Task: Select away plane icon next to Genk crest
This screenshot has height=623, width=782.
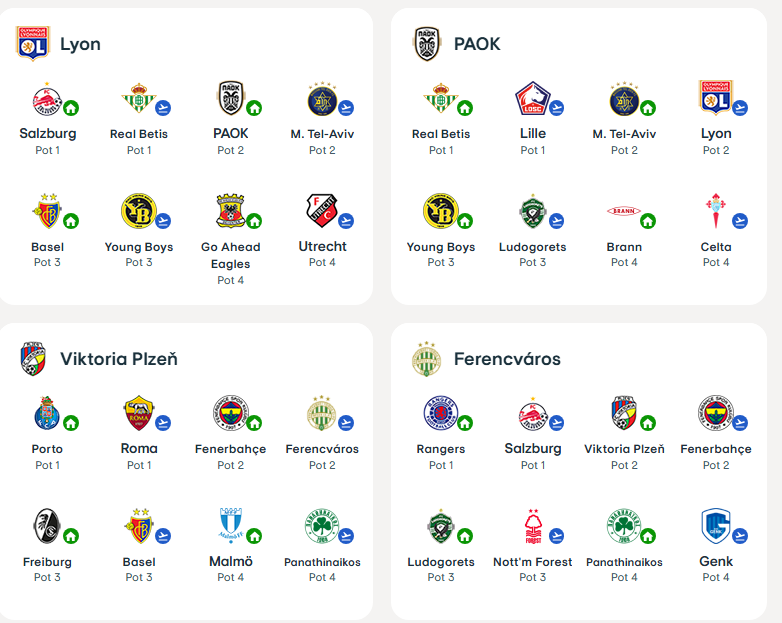Action: [x=740, y=536]
